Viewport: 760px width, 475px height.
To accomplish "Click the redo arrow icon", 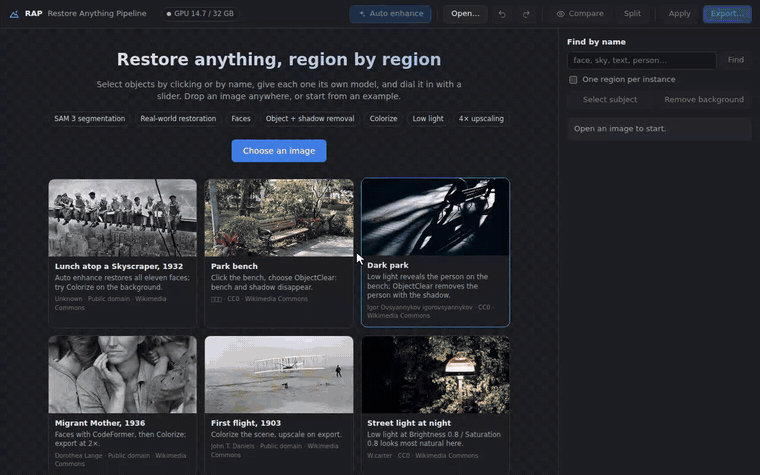I will tap(526, 14).
